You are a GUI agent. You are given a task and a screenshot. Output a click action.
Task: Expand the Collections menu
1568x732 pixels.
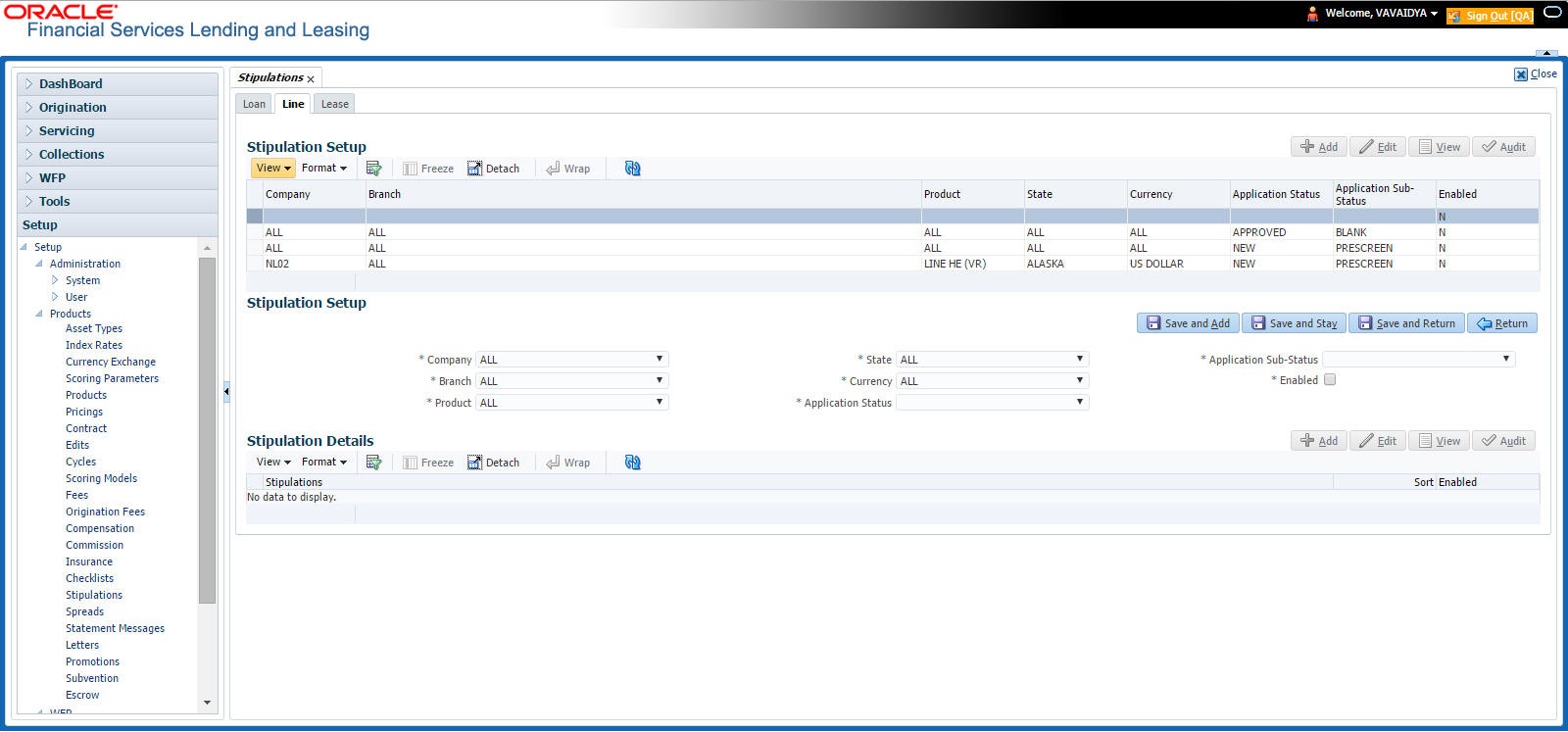click(118, 155)
